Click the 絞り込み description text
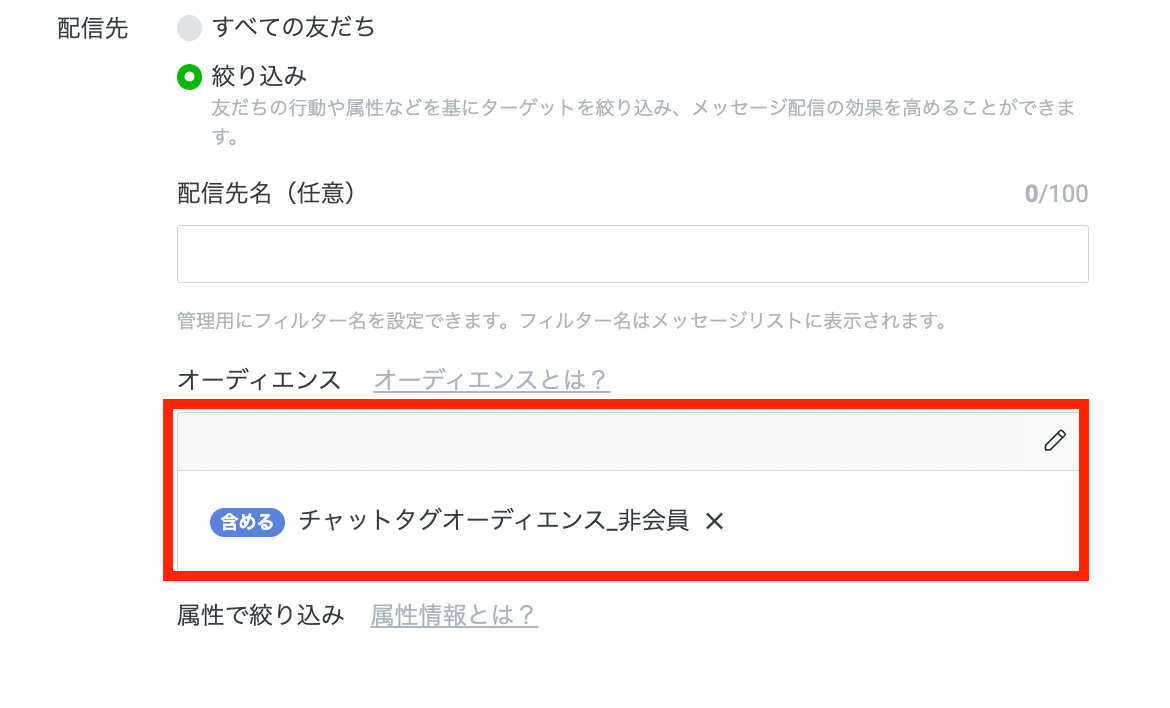1170x708 pixels. (640, 108)
